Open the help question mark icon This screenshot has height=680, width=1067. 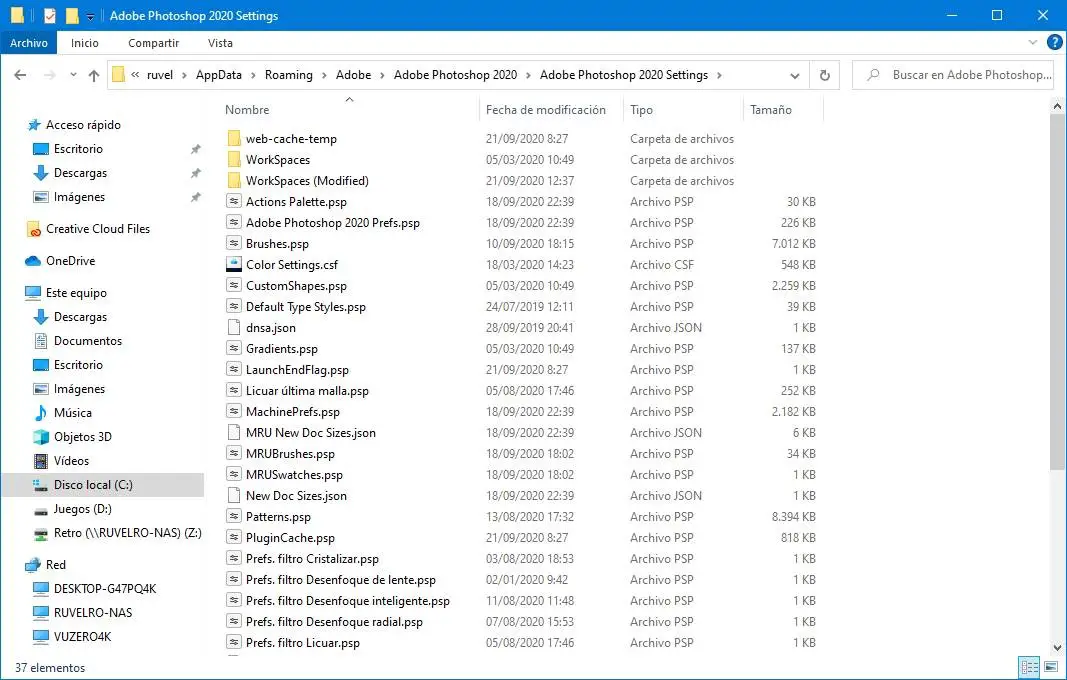[1054, 42]
